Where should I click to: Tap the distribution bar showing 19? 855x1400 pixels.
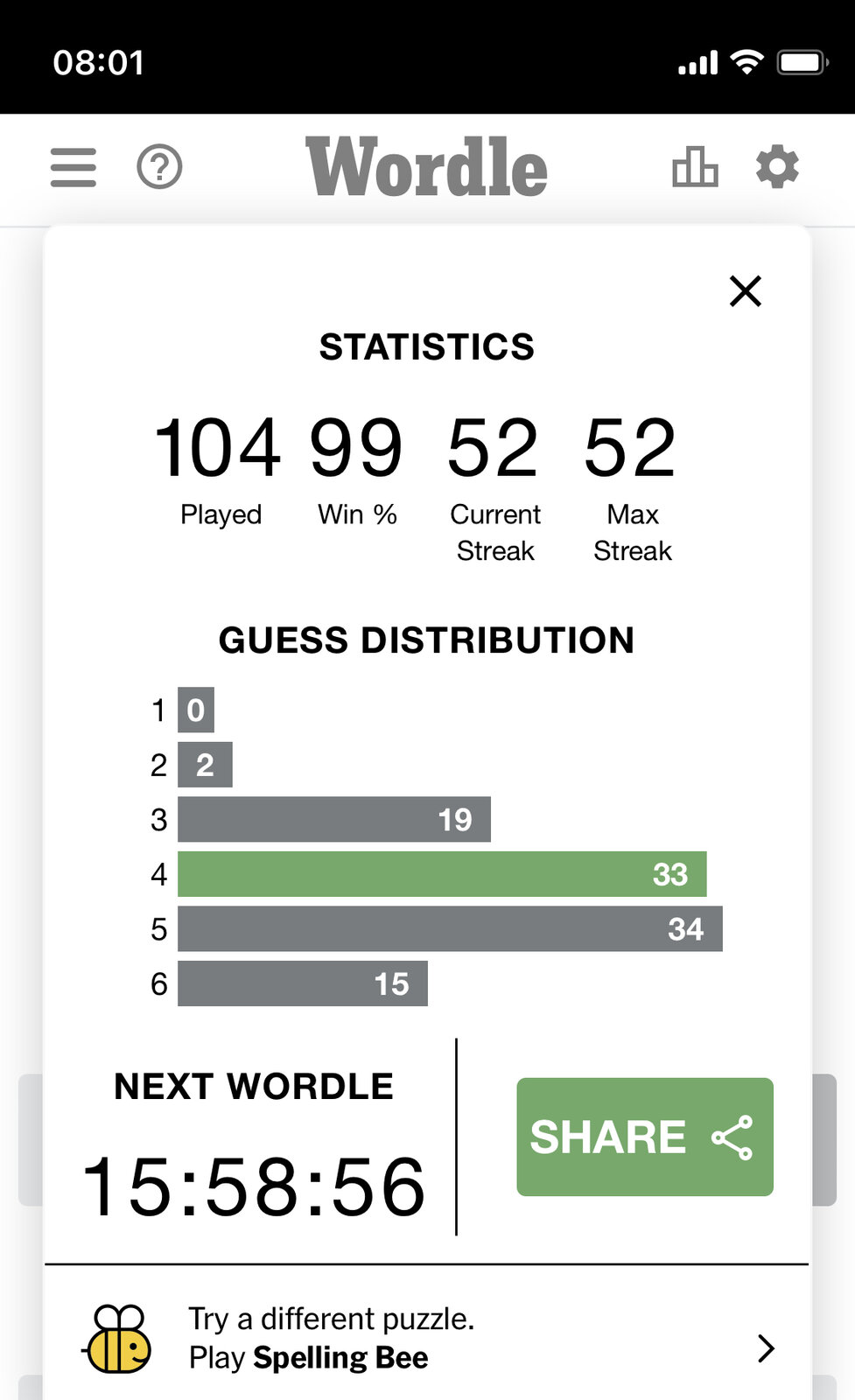pyautogui.click(x=334, y=819)
